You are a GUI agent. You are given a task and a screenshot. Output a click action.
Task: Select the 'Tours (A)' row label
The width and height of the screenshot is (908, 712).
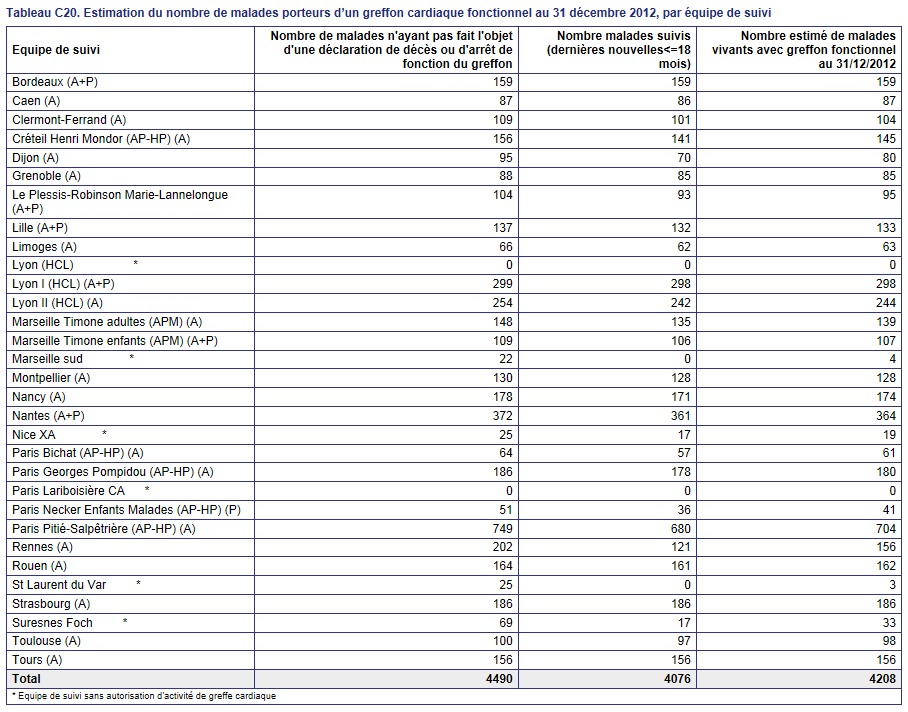(x=37, y=660)
